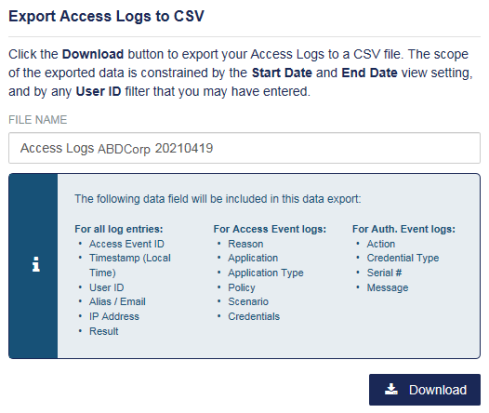The image size is (489, 413).
Task: Click the 'Serial #' field entry
Action: point(384,273)
